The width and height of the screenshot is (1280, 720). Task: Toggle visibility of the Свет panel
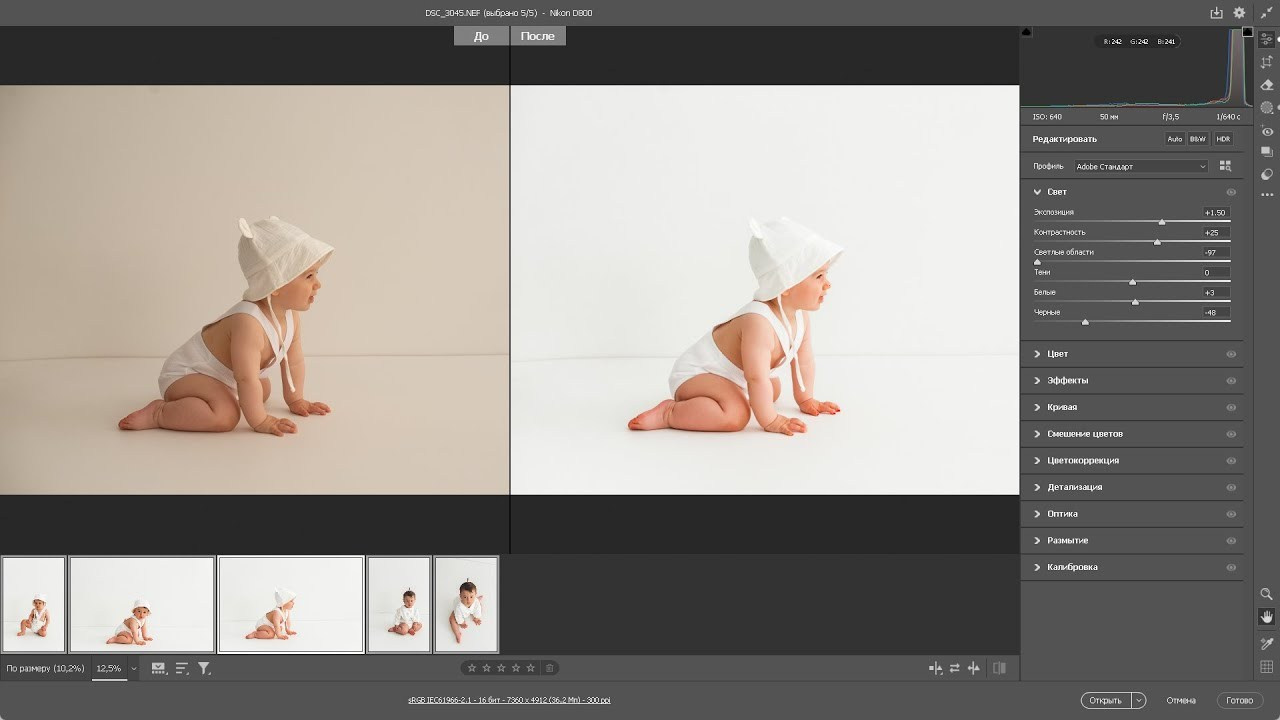coord(1232,191)
